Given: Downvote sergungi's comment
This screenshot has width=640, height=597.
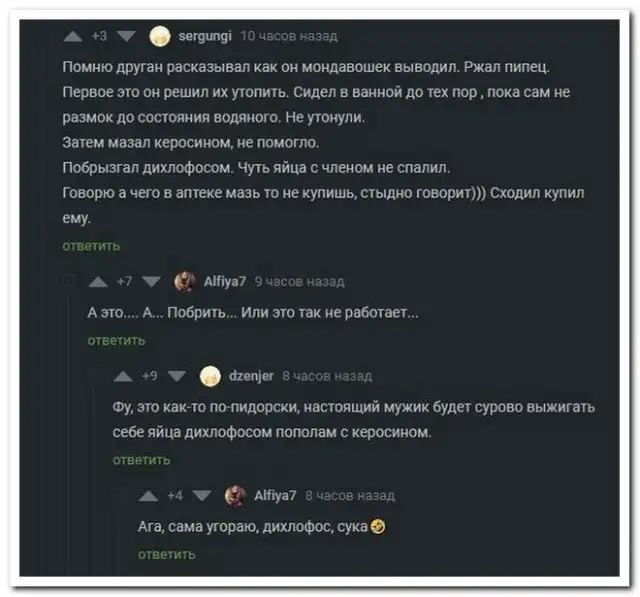Looking at the screenshot, I should pyautogui.click(x=126, y=37).
